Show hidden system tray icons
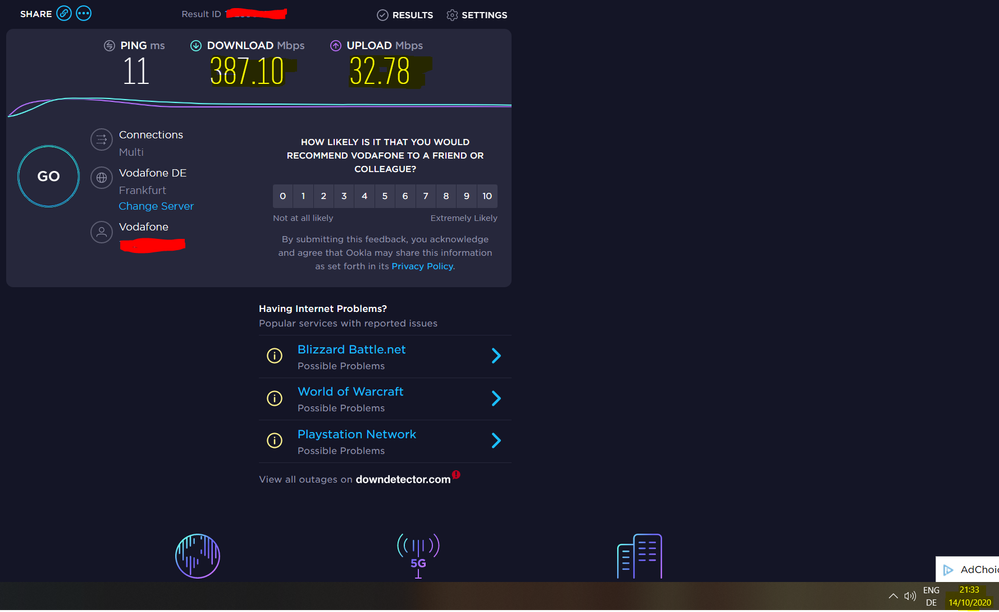Image resolution: width=999 pixels, height=612 pixels. (893, 597)
